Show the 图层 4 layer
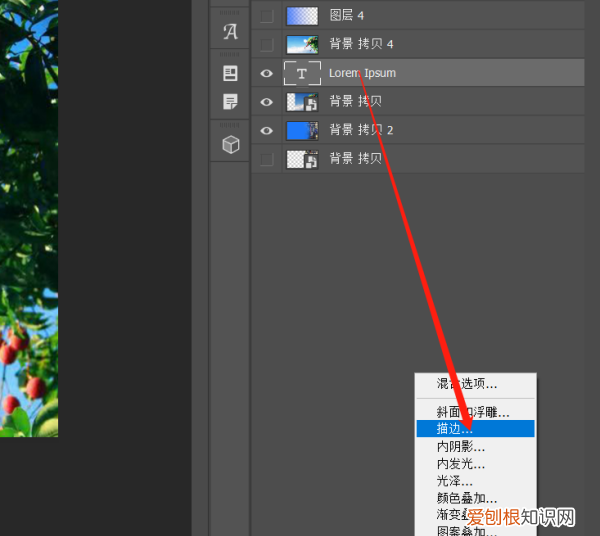The image size is (600, 536). (x=267, y=16)
